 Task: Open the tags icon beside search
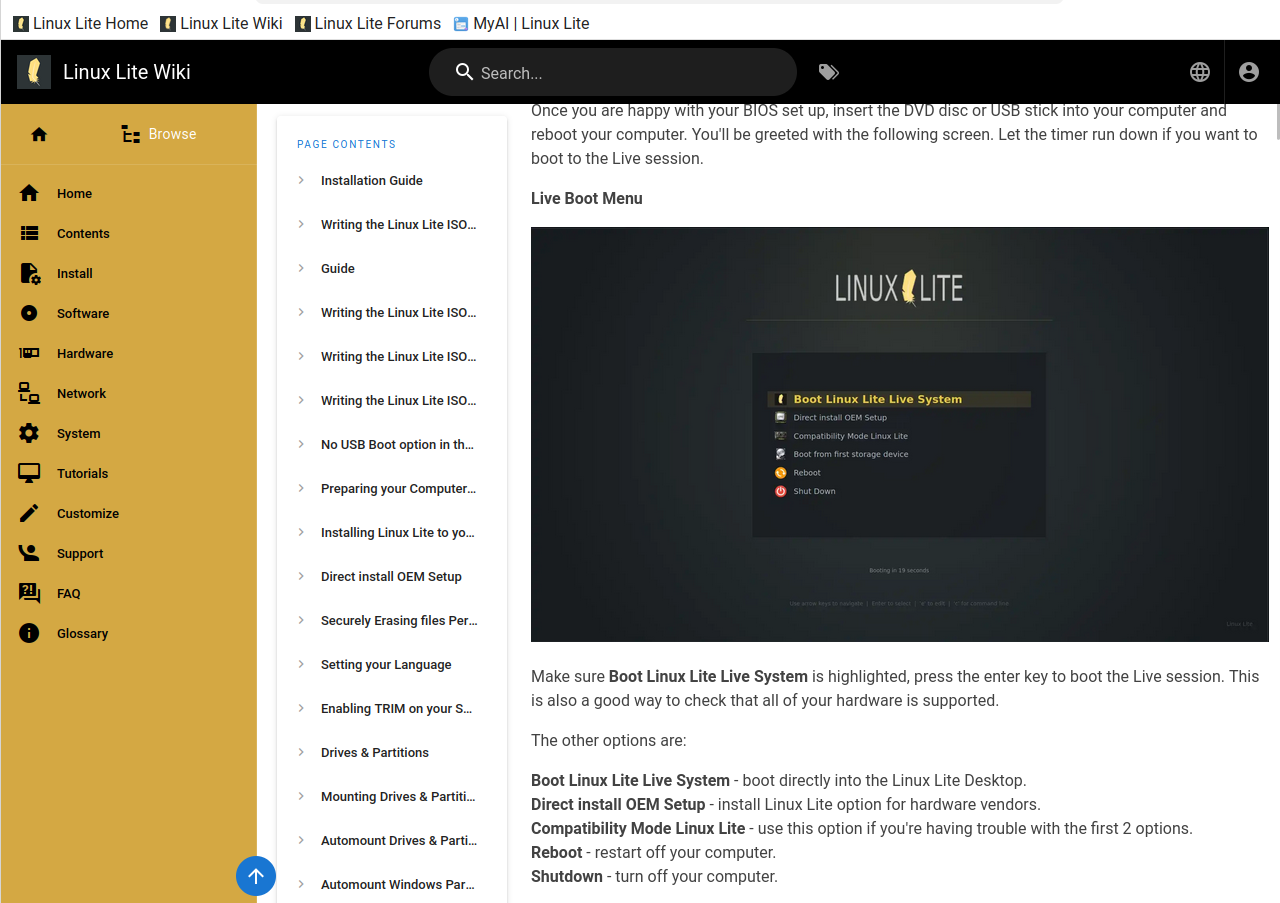(829, 72)
